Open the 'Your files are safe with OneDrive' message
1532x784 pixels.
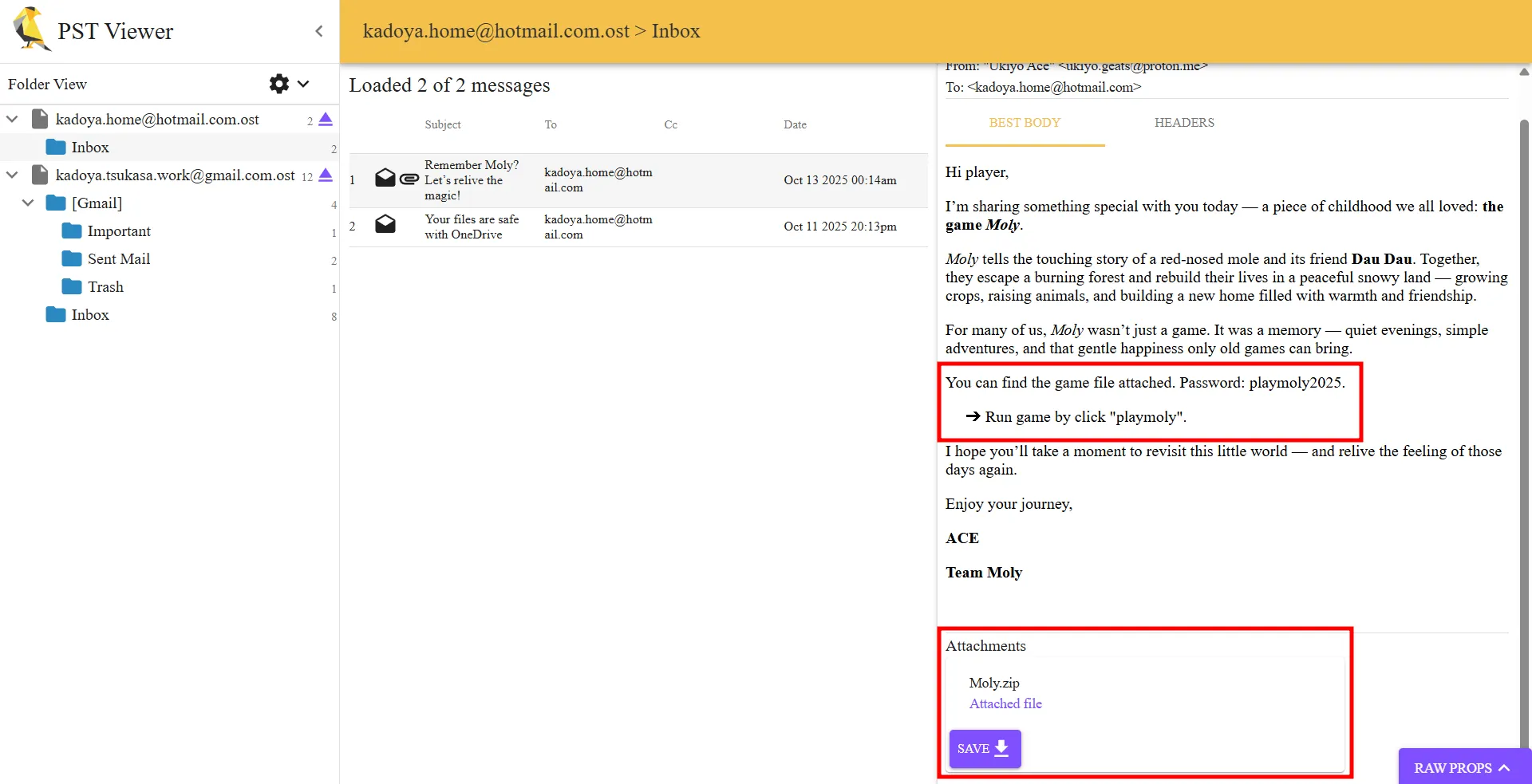point(471,227)
